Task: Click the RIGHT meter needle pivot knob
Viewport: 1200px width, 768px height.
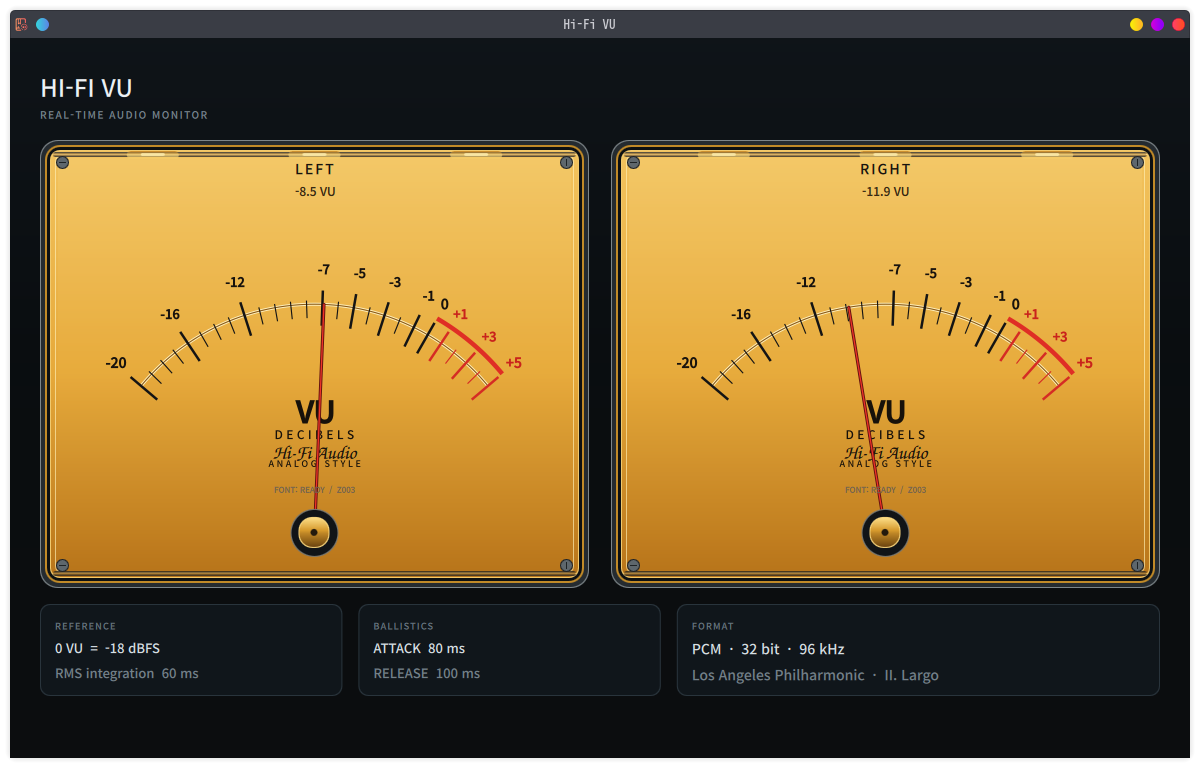Action: [x=885, y=533]
